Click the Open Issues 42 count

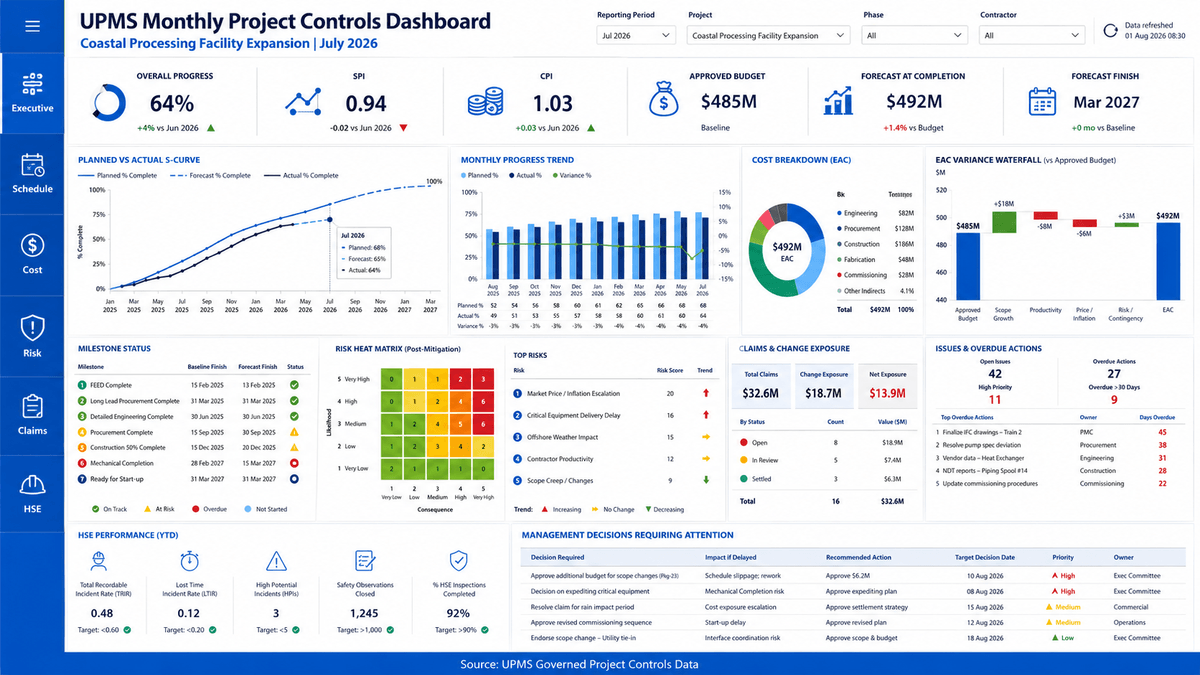click(x=995, y=373)
